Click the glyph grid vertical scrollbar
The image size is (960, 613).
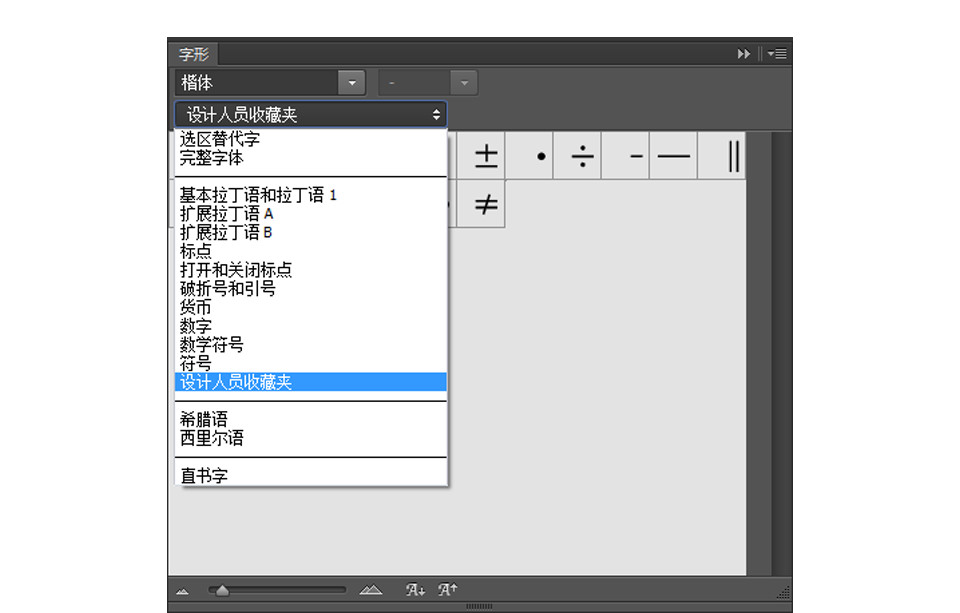coord(781,353)
